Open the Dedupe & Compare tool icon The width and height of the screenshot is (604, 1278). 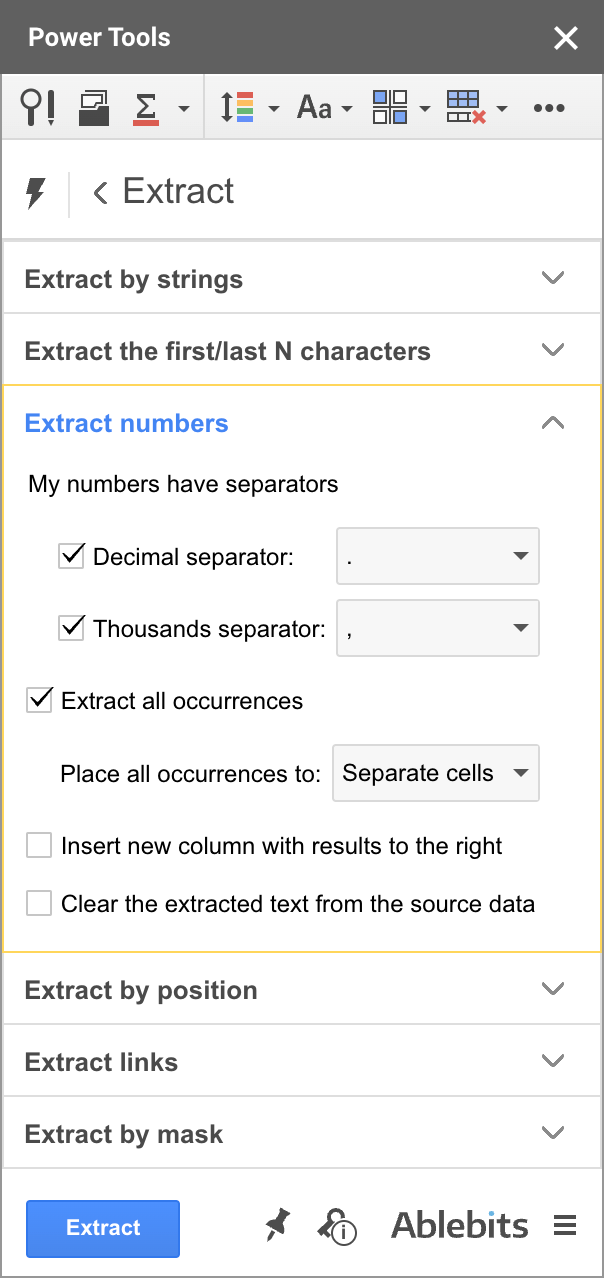[94, 107]
